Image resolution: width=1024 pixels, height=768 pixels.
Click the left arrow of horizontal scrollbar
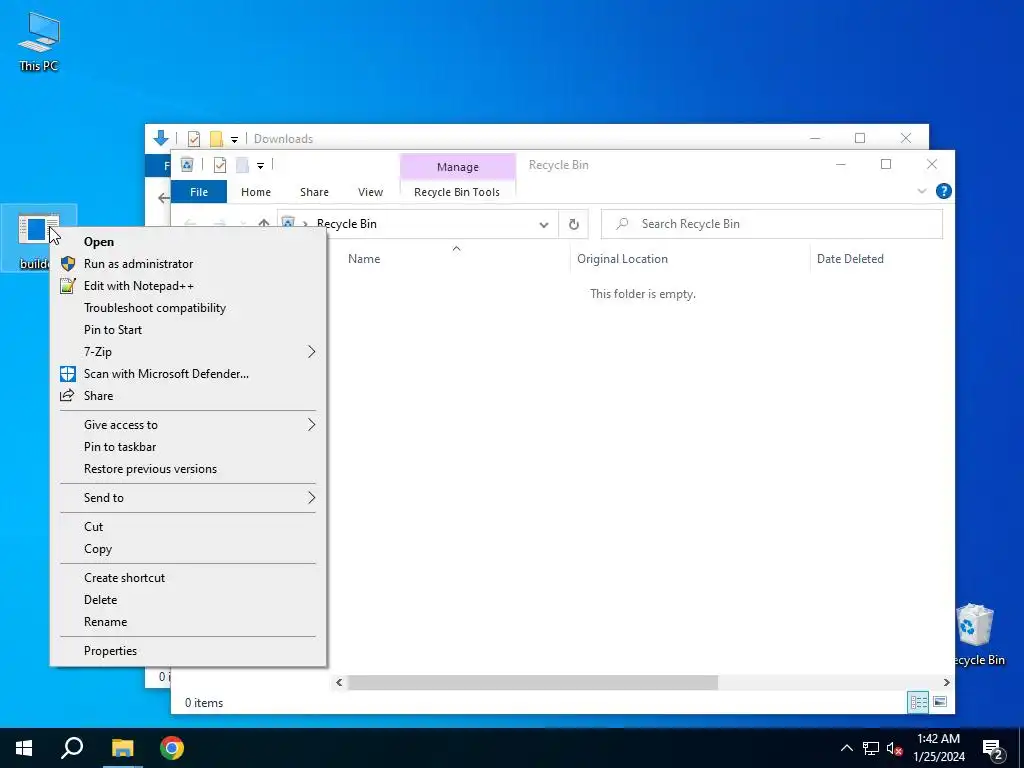tap(339, 682)
